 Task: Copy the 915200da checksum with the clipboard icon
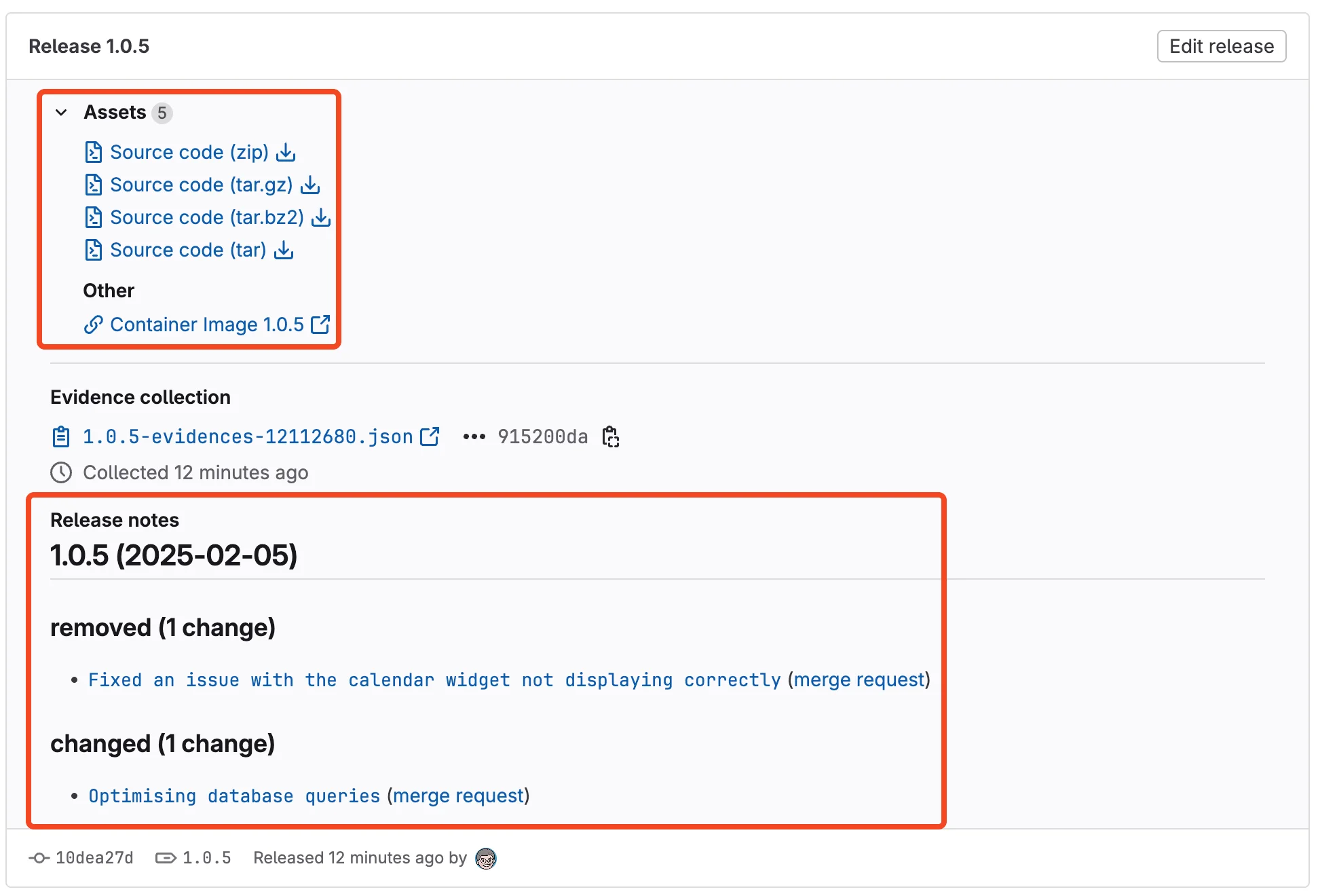point(610,437)
